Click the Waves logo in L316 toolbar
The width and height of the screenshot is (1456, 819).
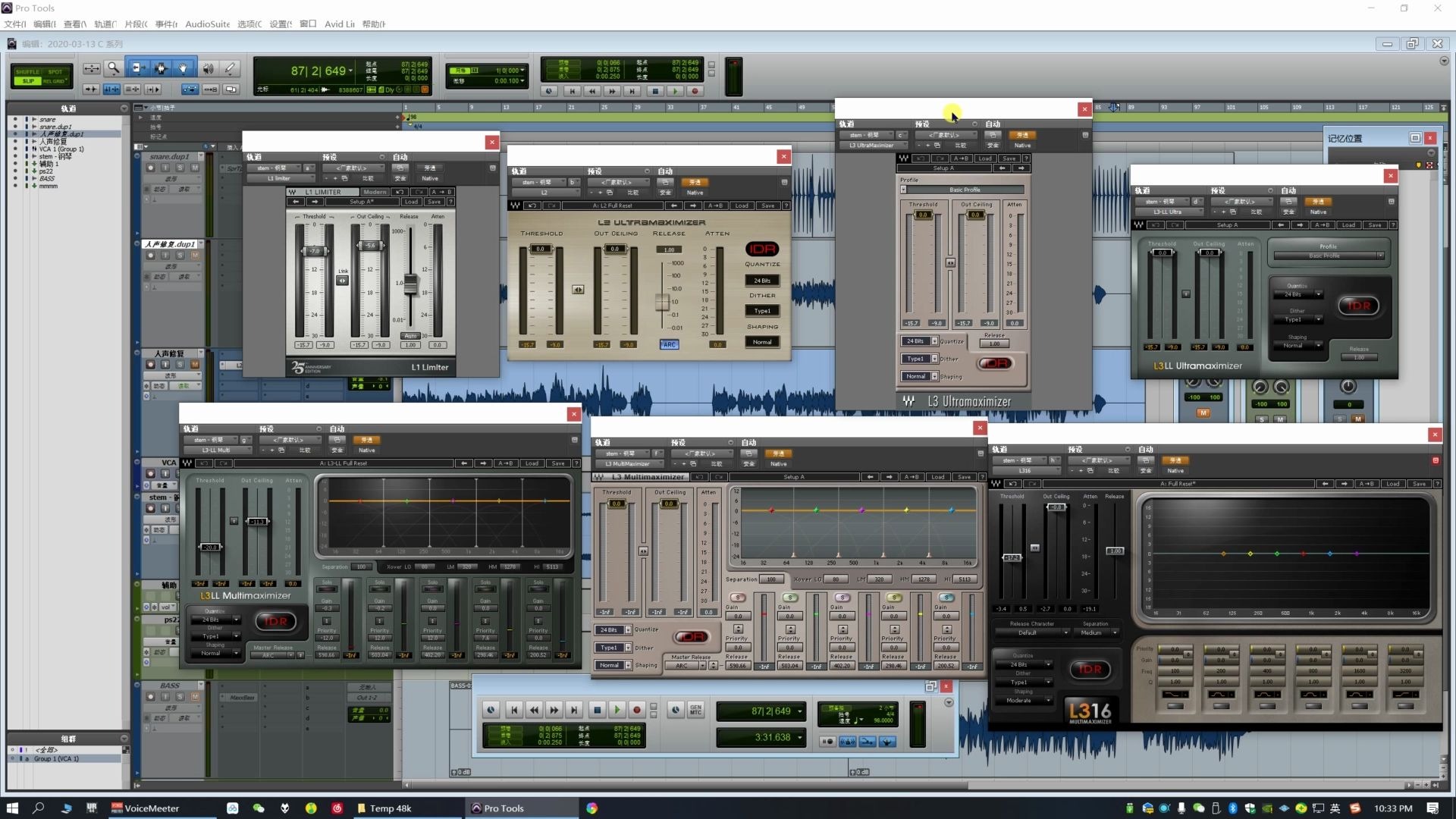click(x=997, y=483)
